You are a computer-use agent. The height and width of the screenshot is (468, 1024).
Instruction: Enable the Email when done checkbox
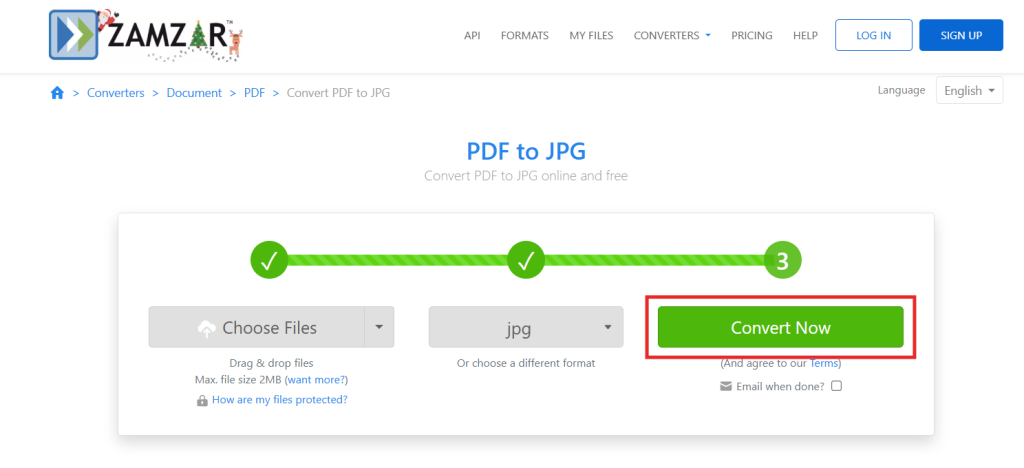pyautogui.click(x=837, y=386)
